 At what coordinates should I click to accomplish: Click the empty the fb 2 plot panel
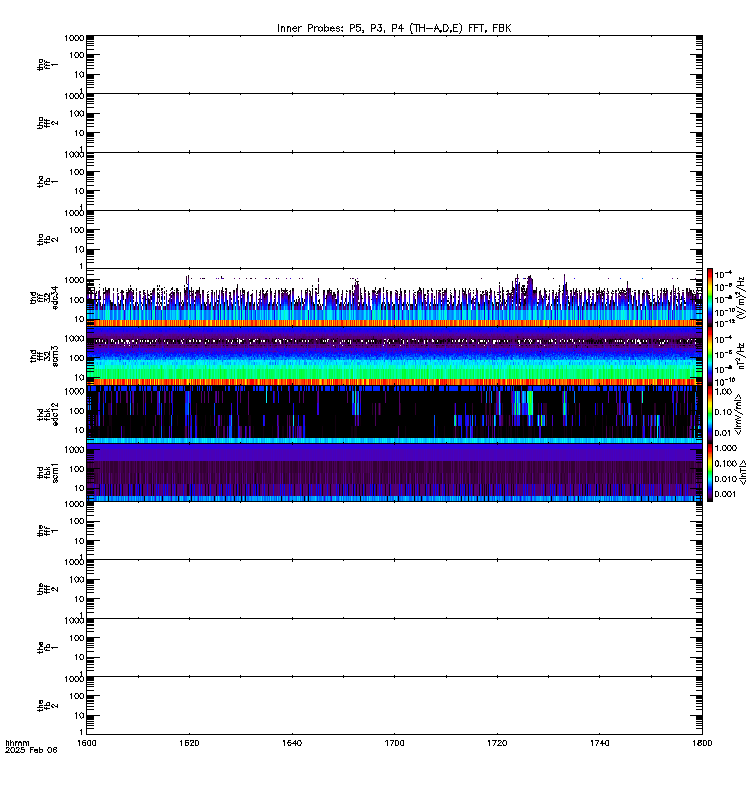(394, 706)
